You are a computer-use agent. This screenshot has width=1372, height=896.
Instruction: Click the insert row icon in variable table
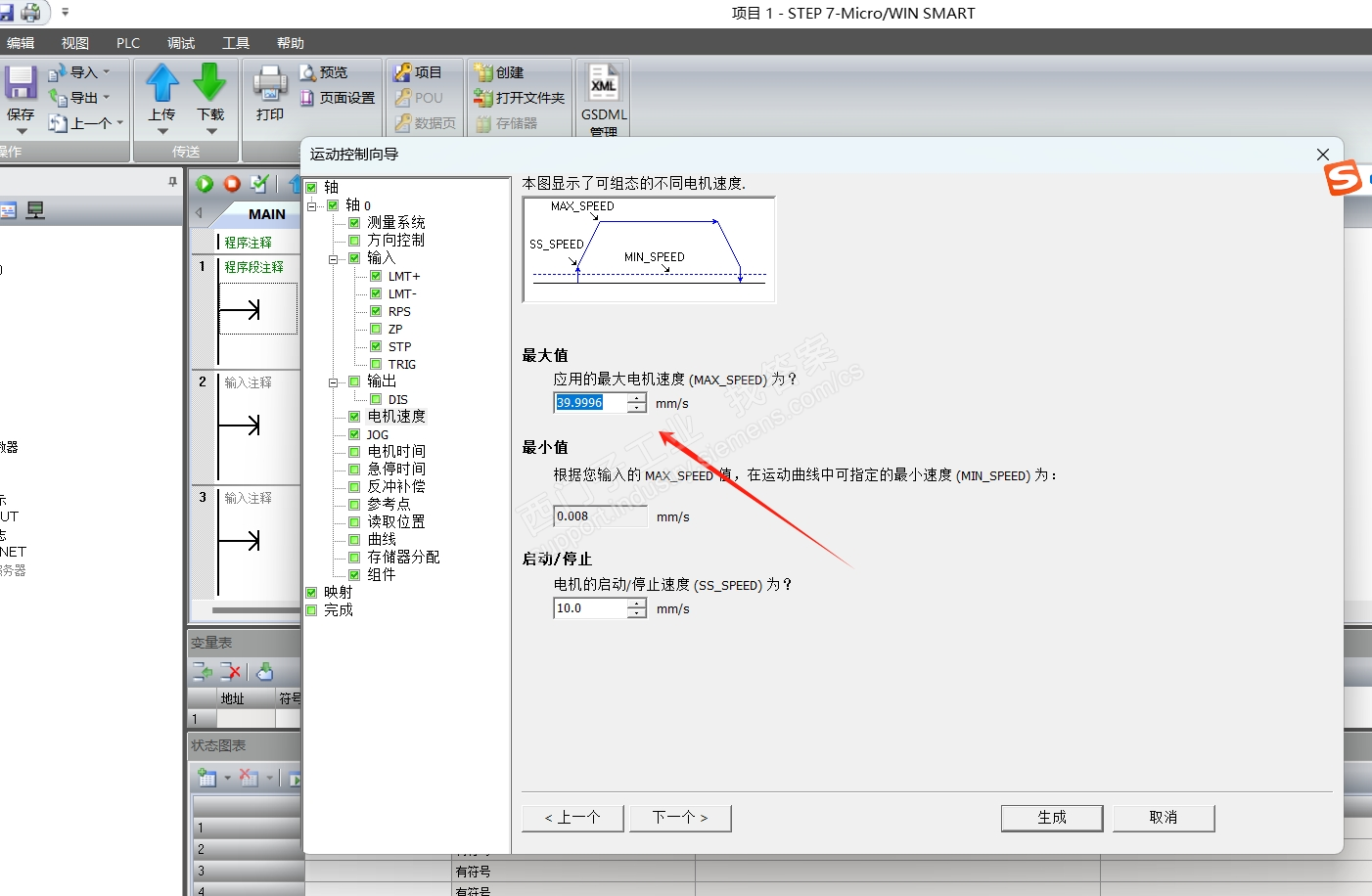[203, 672]
